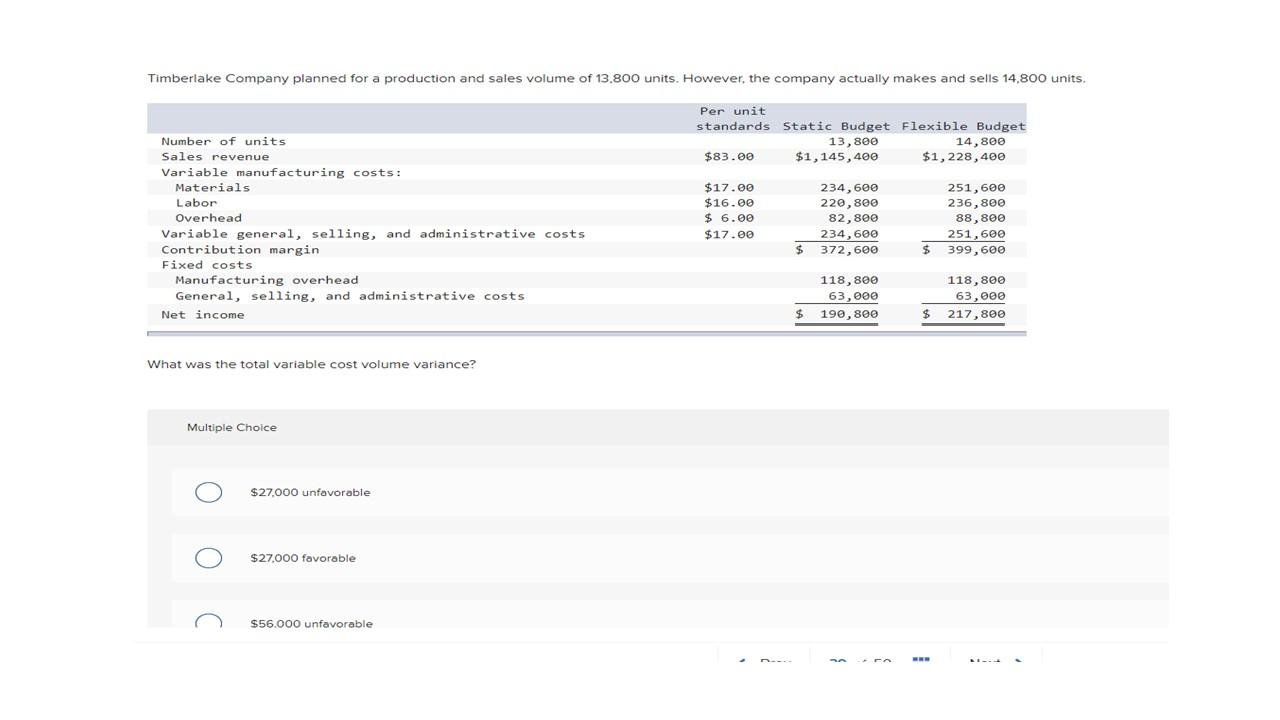Click the "Manufacturing overhead" fixed cost label
Viewport: 1280px width, 720px height.
point(267,280)
